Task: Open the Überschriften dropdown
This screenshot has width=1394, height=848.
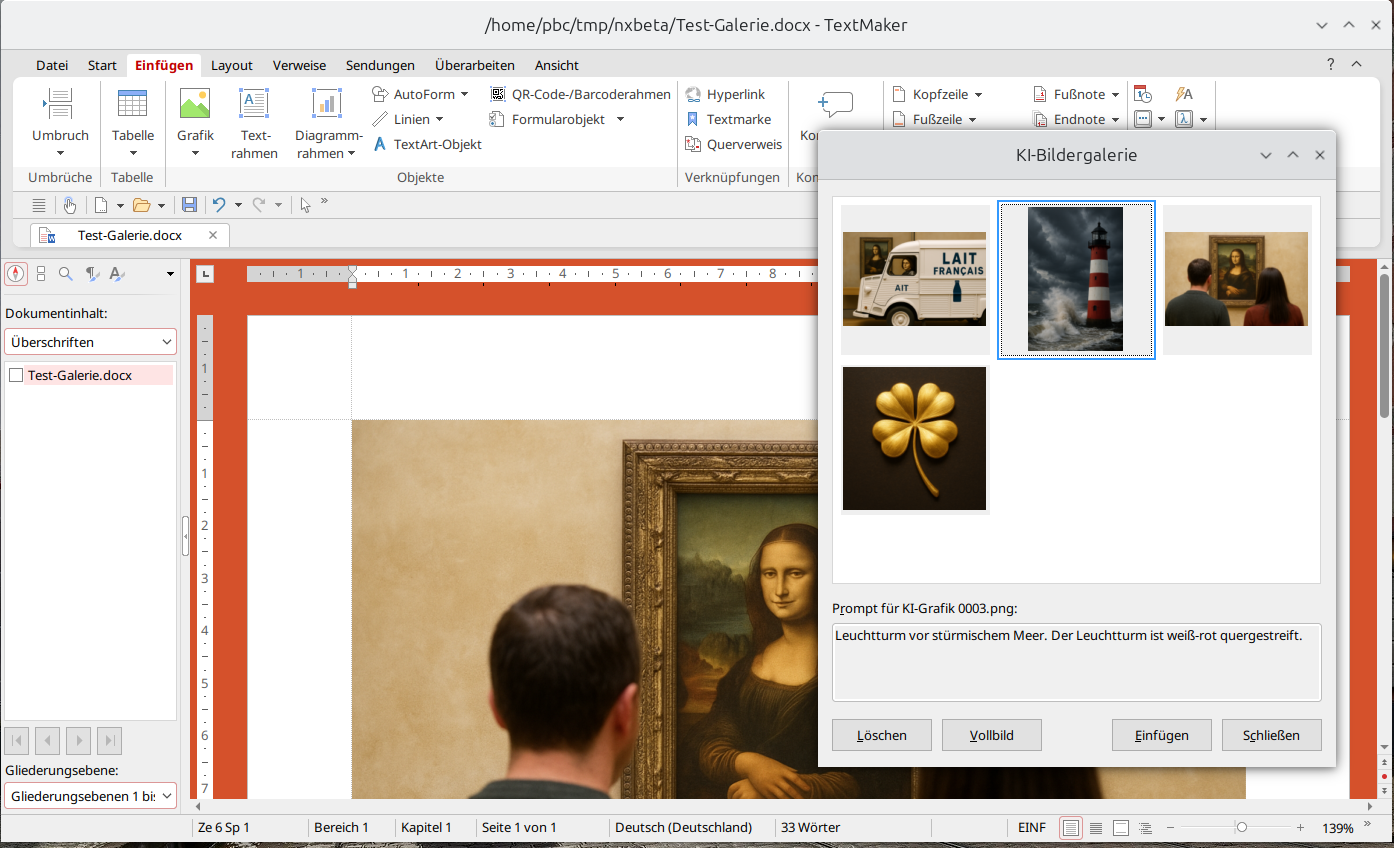Action: click(90, 342)
